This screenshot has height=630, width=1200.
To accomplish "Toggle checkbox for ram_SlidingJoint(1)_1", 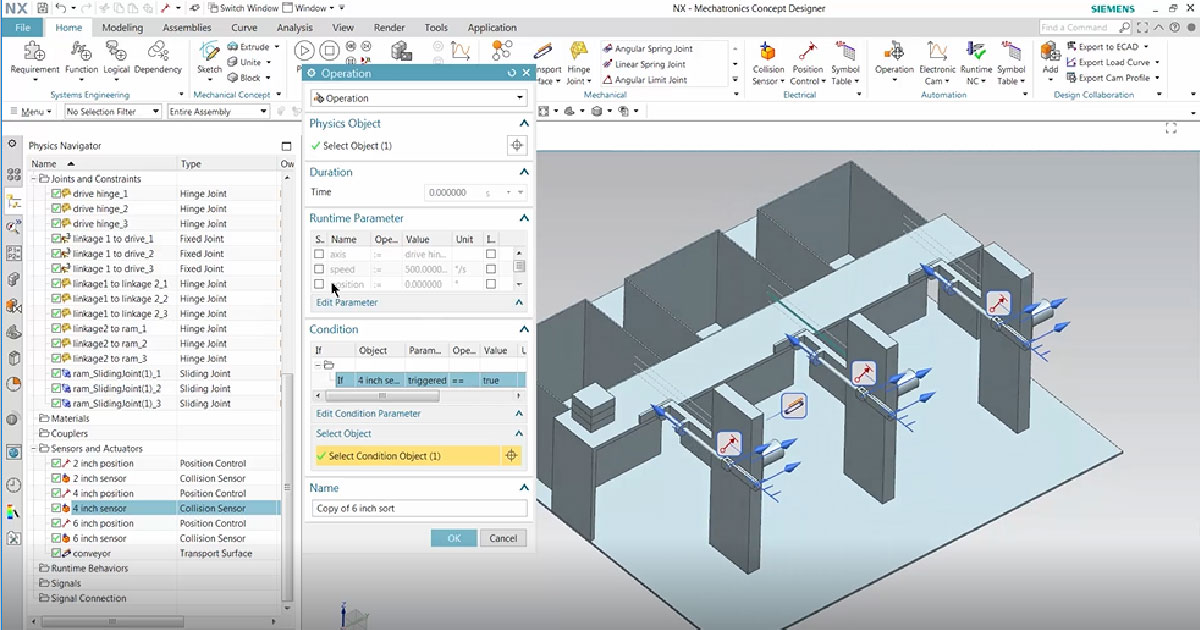I will [58, 374].
